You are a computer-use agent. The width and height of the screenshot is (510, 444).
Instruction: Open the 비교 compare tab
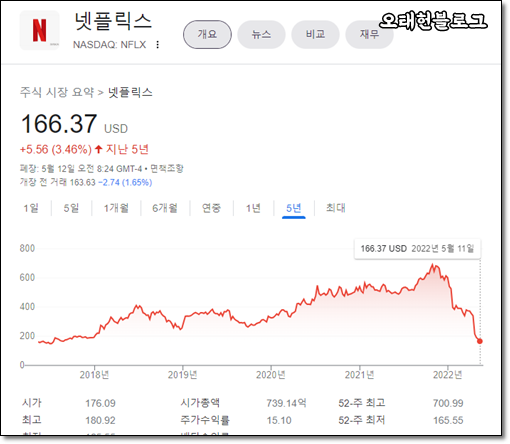coord(315,34)
